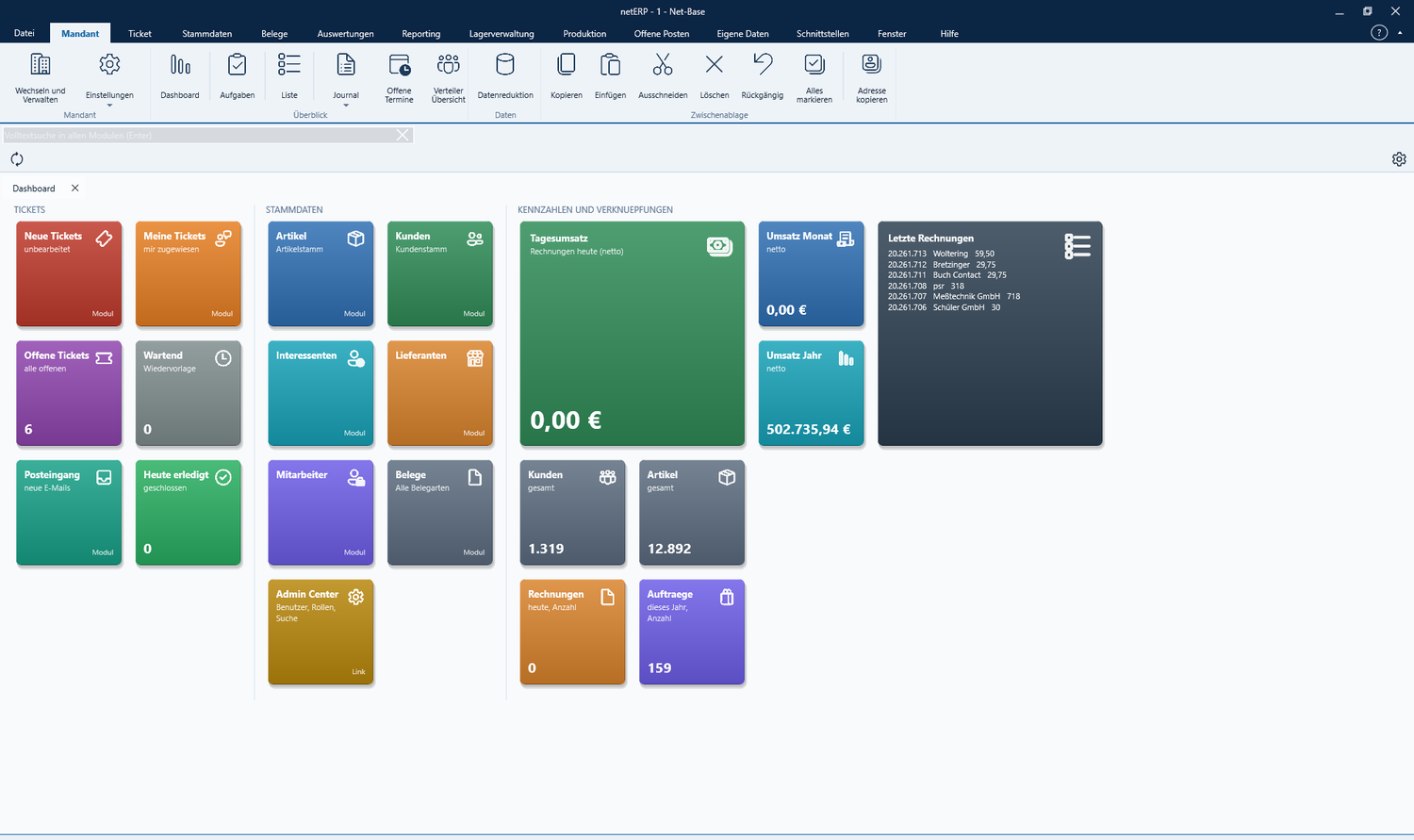Click the Ausschneiden scissors icon
Screen dimensions: 1414x840
tap(663, 65)
